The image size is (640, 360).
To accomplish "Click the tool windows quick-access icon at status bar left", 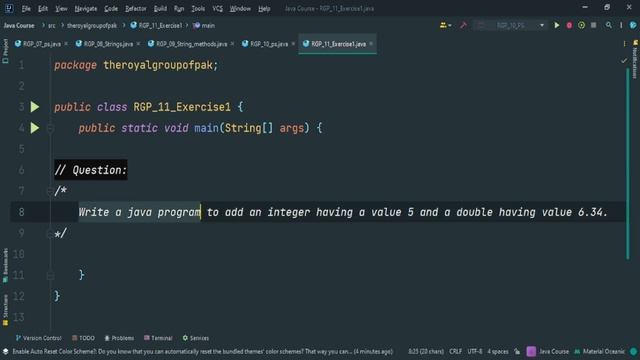I will point(5,351).
